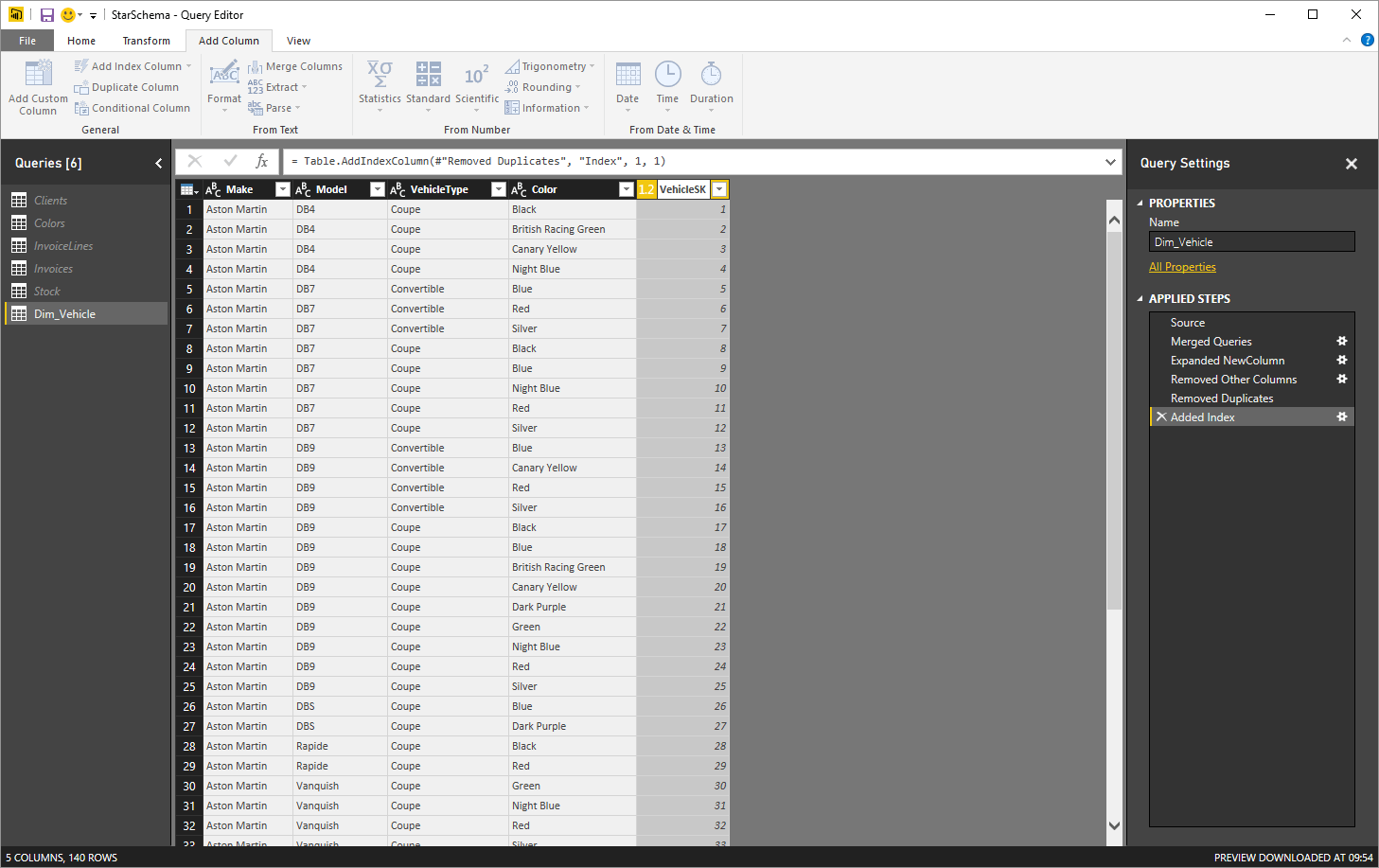The height and width of the screenshot is (868, 1379).
Task: Select the InvoiceLines query
Action: coord(87,246)
